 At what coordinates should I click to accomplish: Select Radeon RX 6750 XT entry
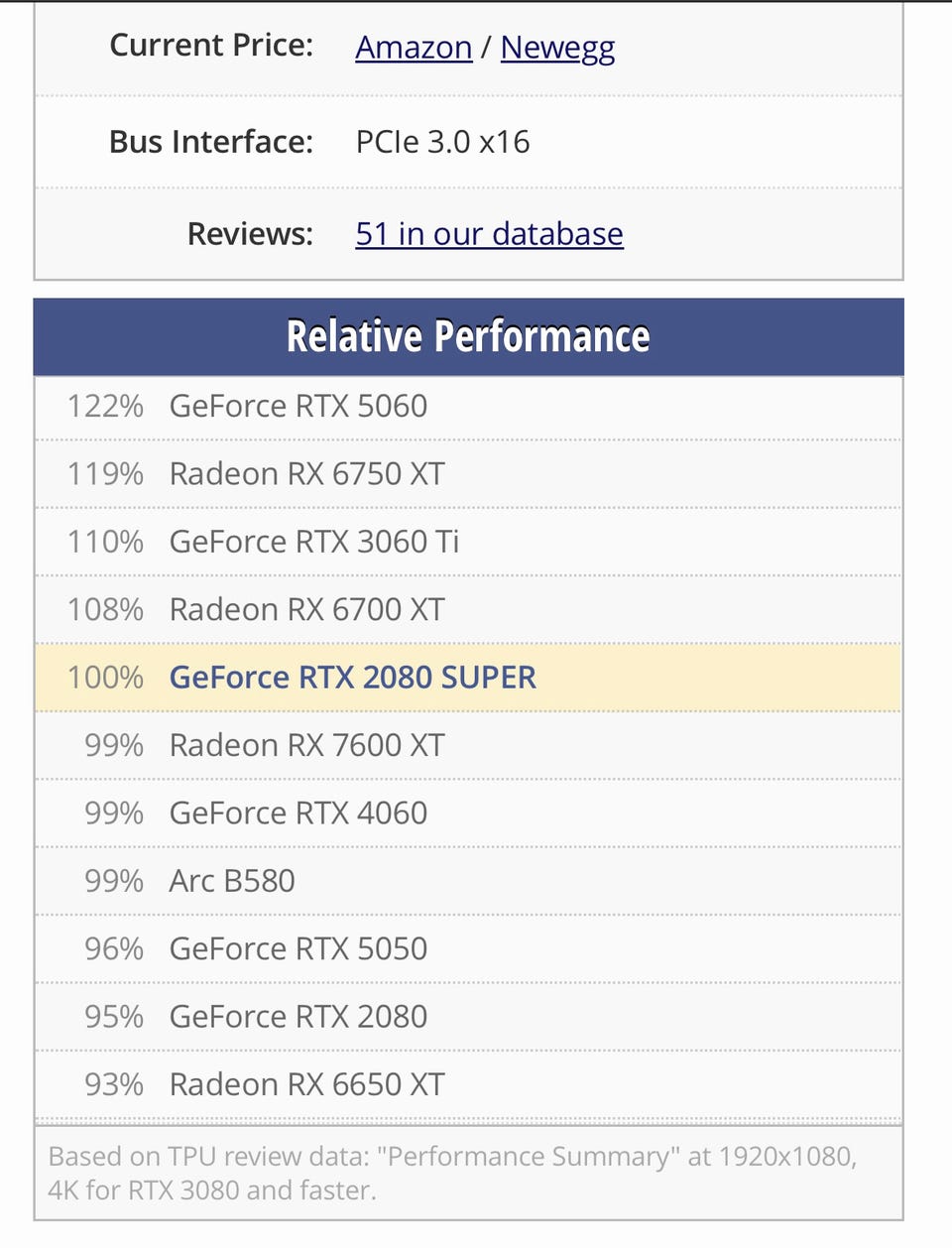[x=468, y=474]
